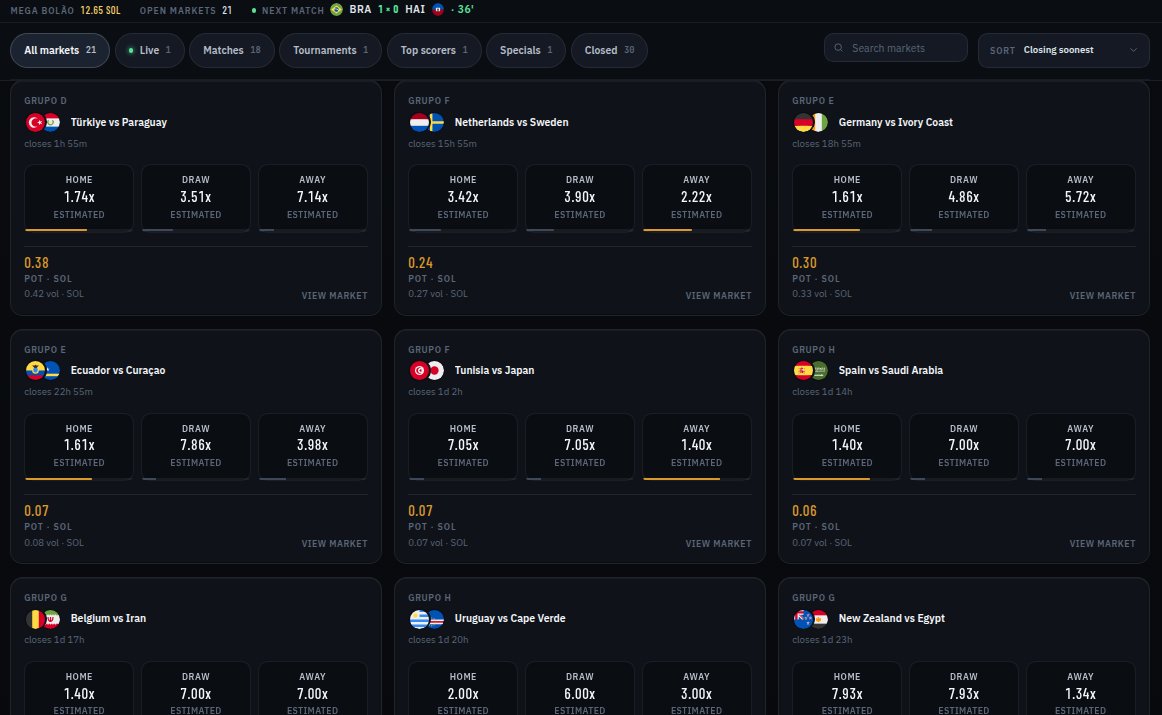Show the Closed markets tab
1162x715 pixels.
tap(609, 50)
